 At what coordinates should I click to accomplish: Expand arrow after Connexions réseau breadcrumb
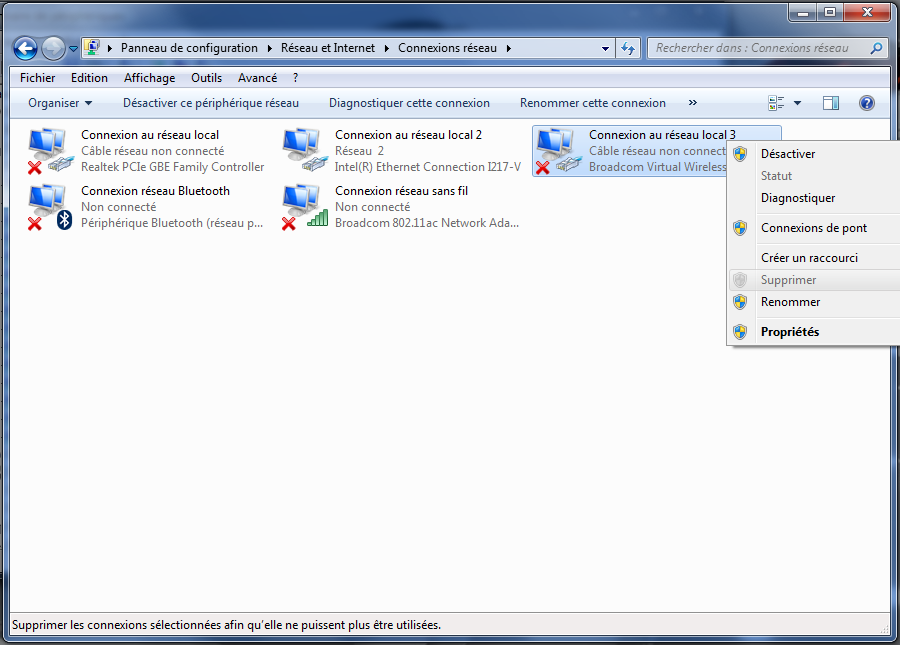coord(509,48)
